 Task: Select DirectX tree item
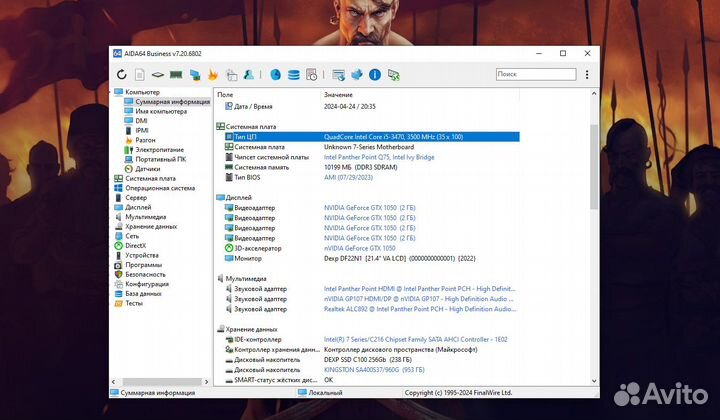pyautogui.click(x=135, y=246)
